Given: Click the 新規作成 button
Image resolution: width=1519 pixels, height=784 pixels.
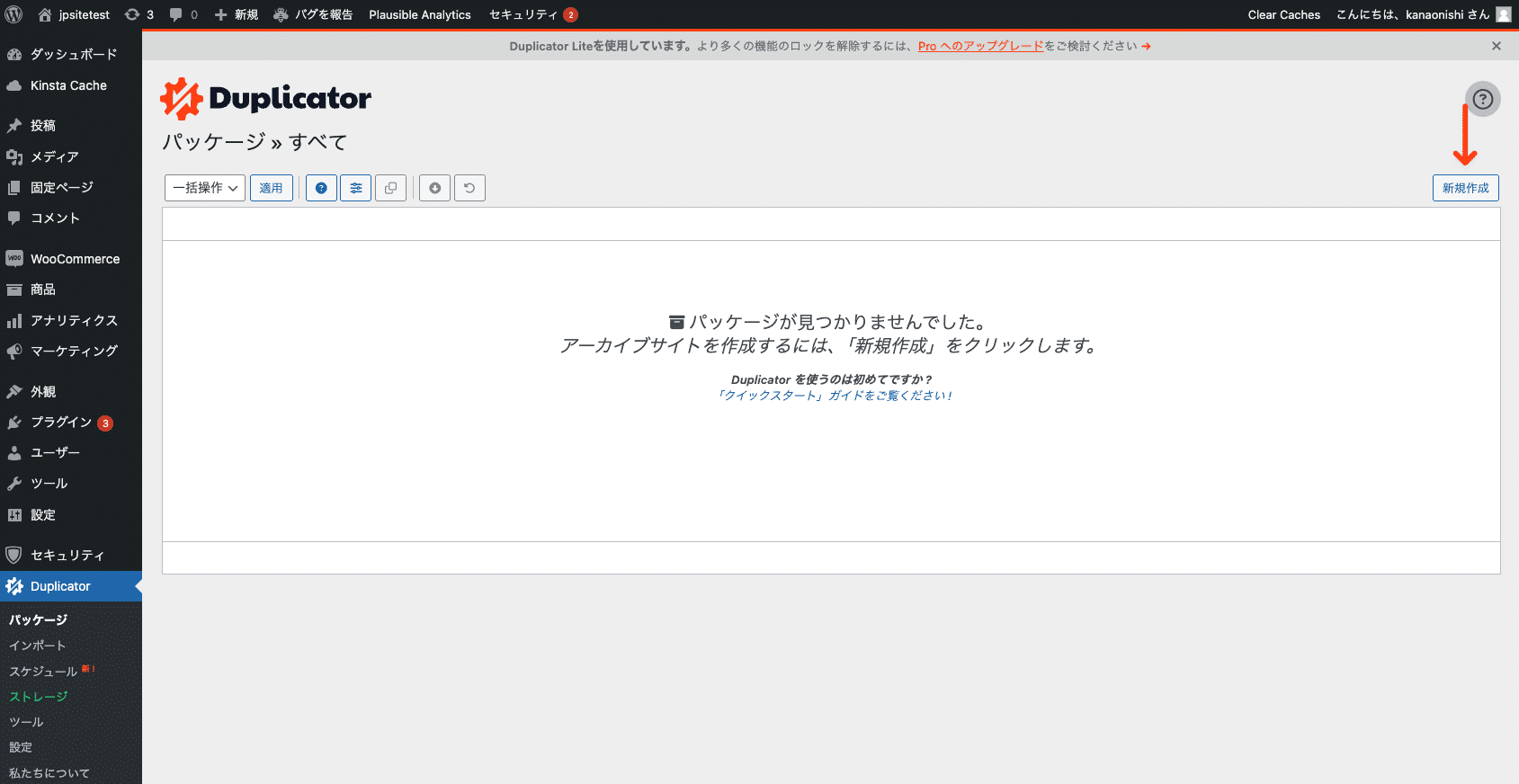Looking at the screenshot, I should [x=1465, y=188].
